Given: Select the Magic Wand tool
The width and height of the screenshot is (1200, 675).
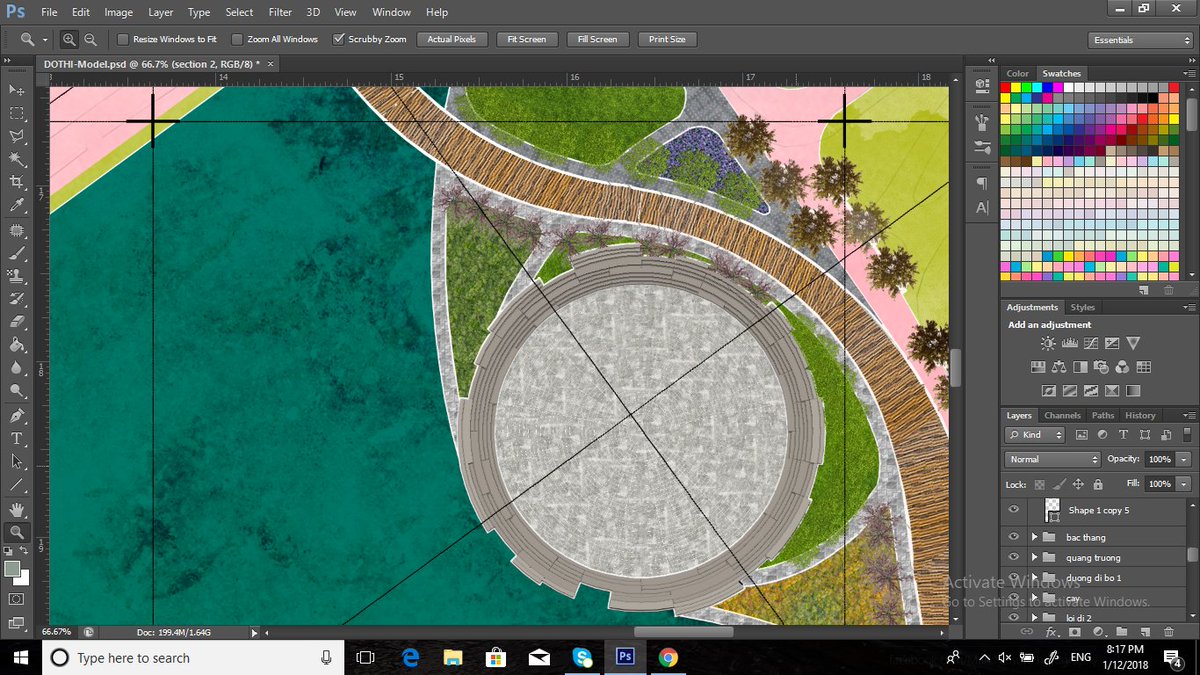Looking at the screenshot, I should click(x=17, y=158).
